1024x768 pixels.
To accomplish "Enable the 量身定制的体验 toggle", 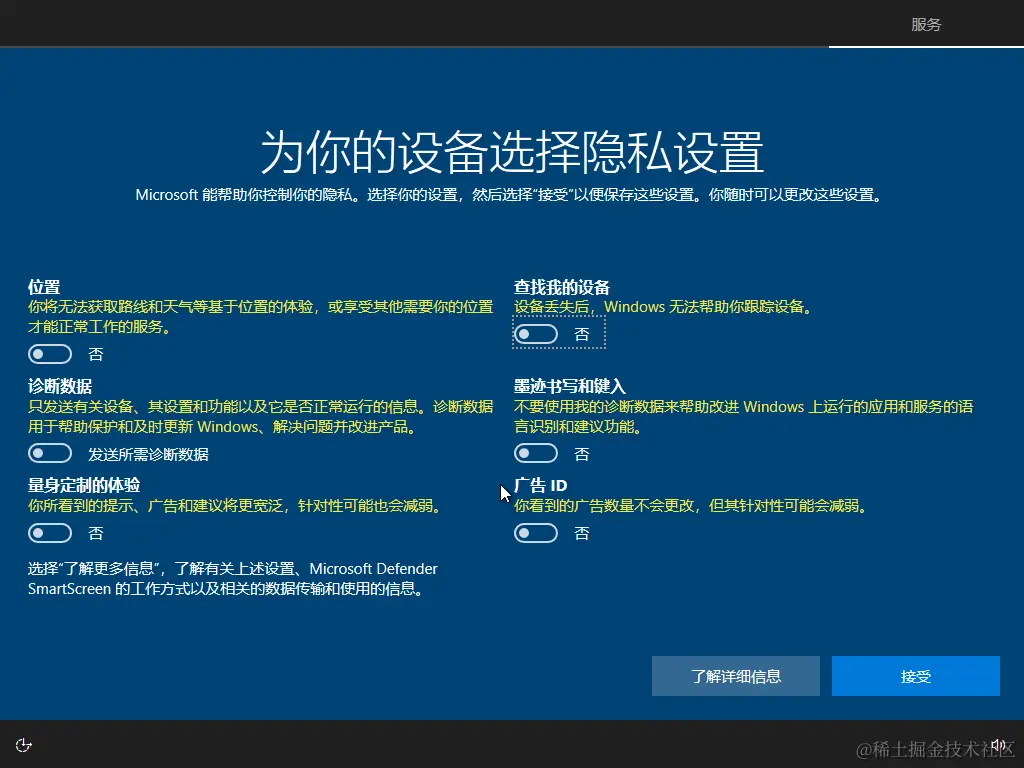I will (50, 533).
